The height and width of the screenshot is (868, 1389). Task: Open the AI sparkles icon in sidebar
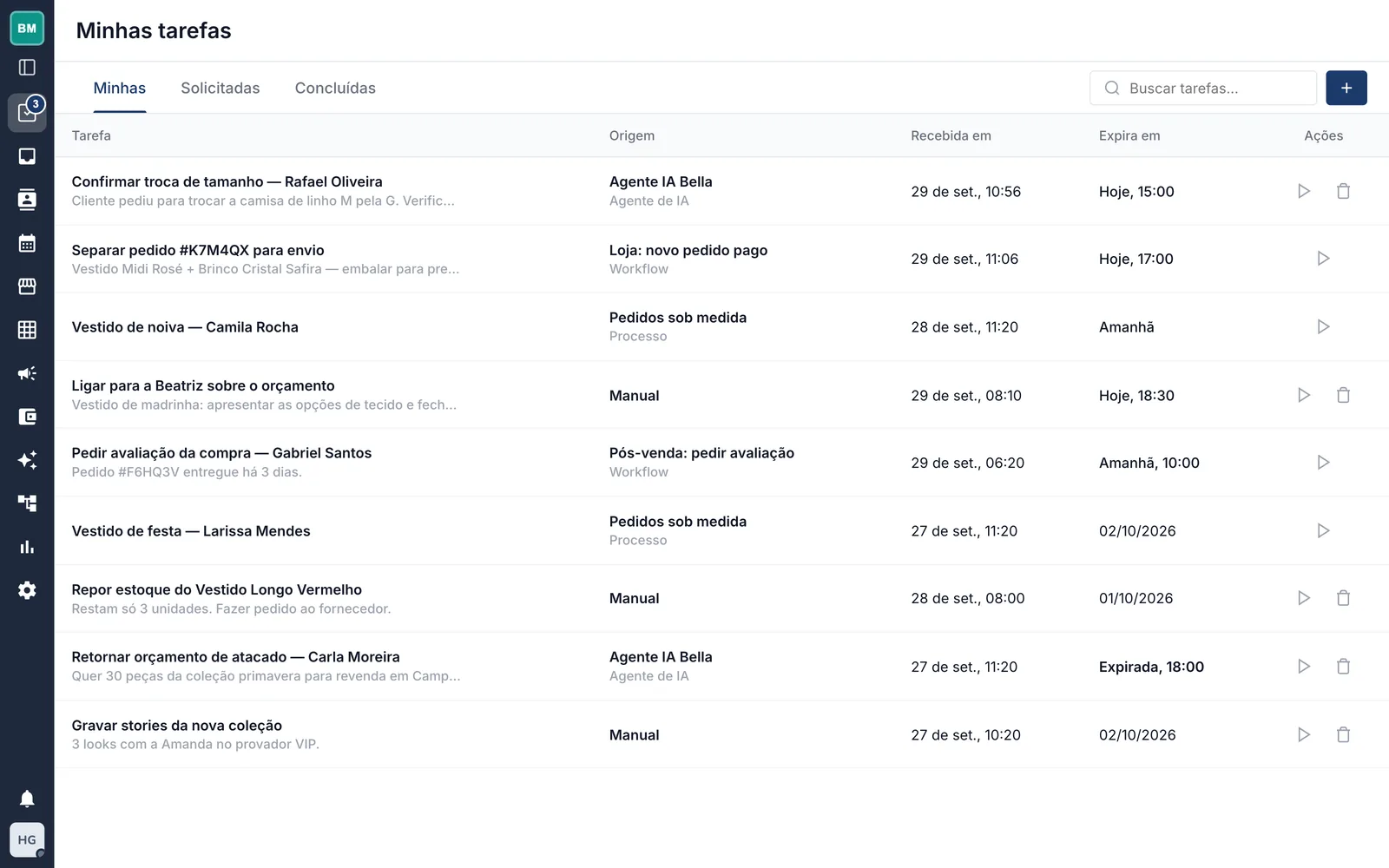(27, 460)
